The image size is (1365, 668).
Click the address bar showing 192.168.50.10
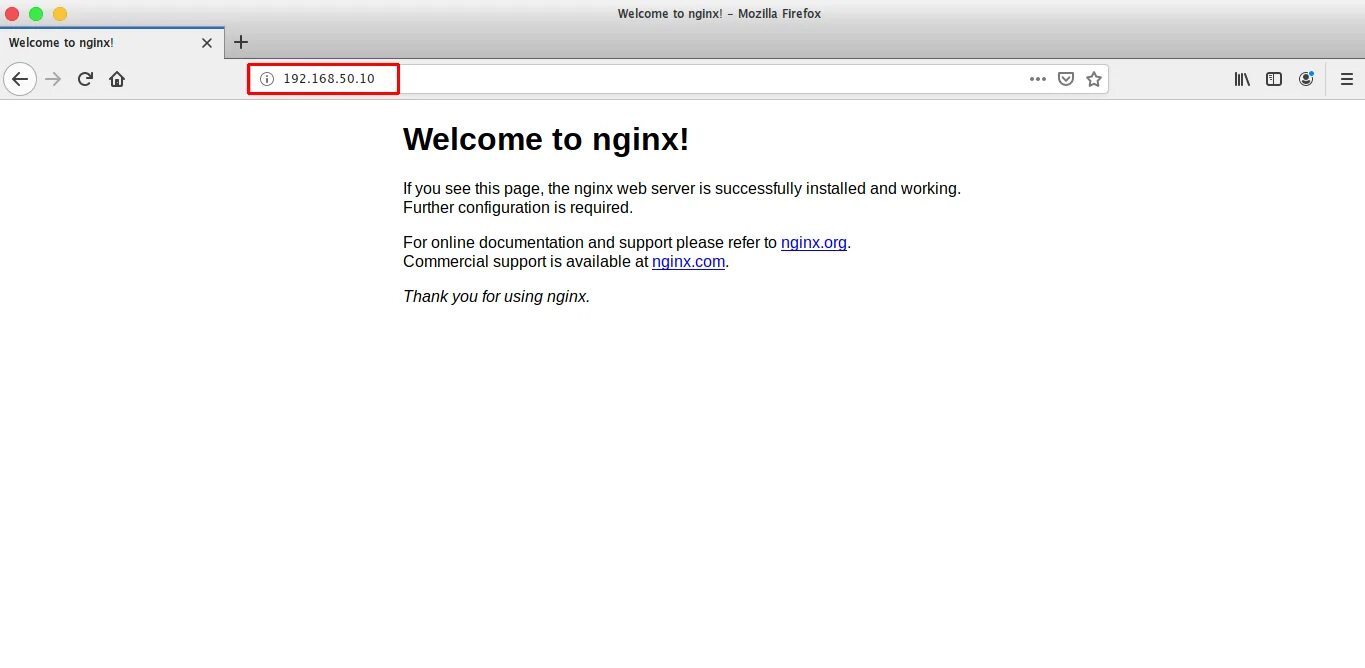coord(678,79)
